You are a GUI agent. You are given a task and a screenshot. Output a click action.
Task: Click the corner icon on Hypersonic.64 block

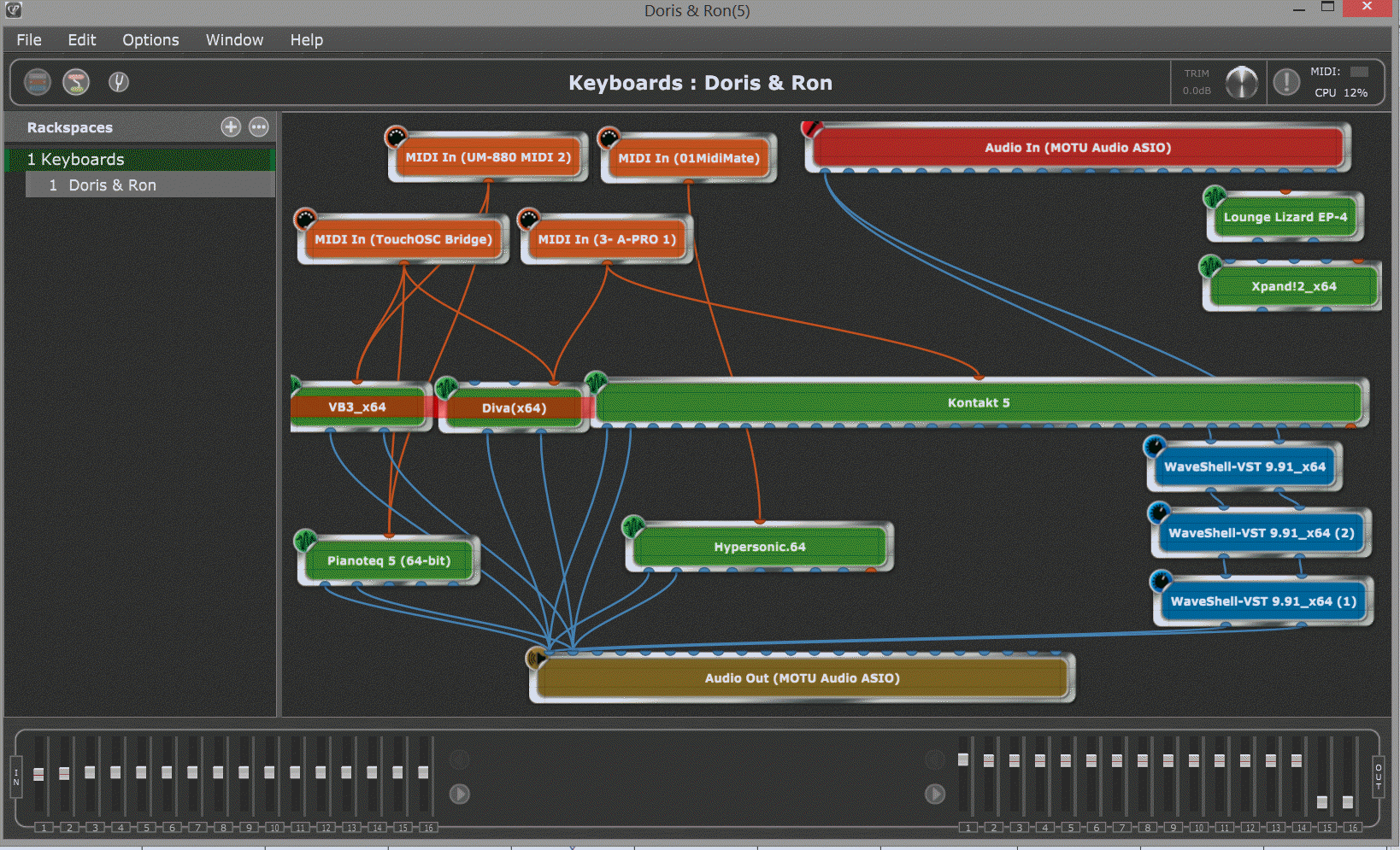(x=633, y=526)
